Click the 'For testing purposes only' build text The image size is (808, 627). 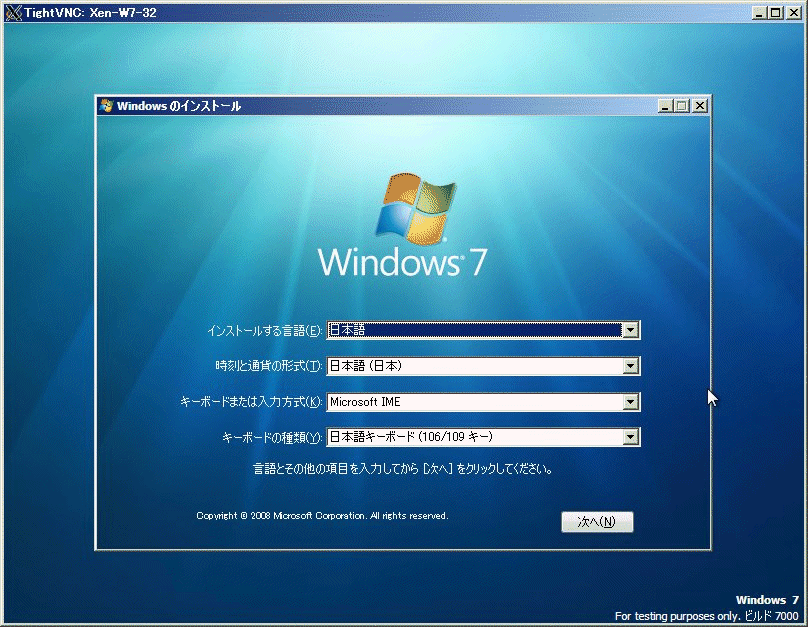pos(706,616)
